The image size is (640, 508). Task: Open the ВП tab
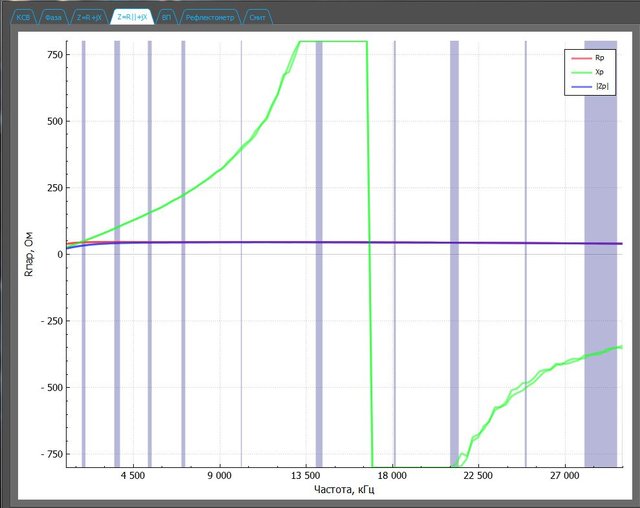tap(165, 17)
